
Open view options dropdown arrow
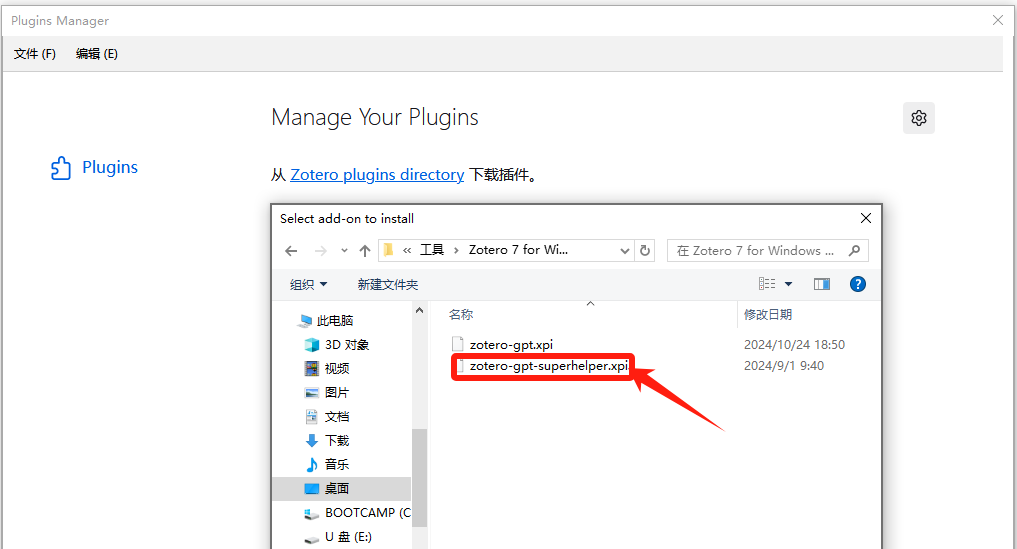click(x=789, y=284)
